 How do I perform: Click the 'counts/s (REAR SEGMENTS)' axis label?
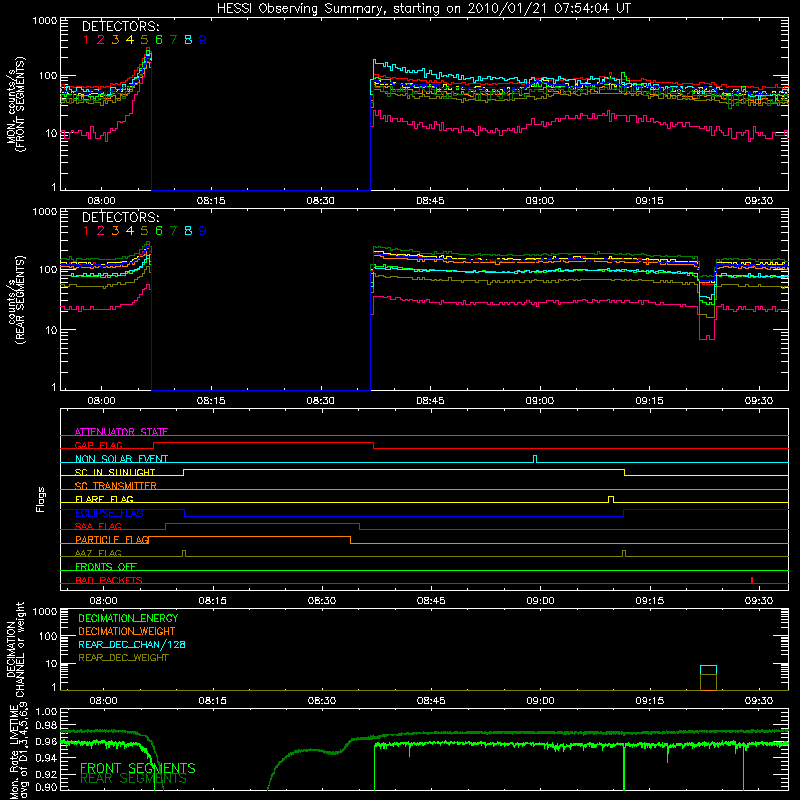tap(15, 299)
